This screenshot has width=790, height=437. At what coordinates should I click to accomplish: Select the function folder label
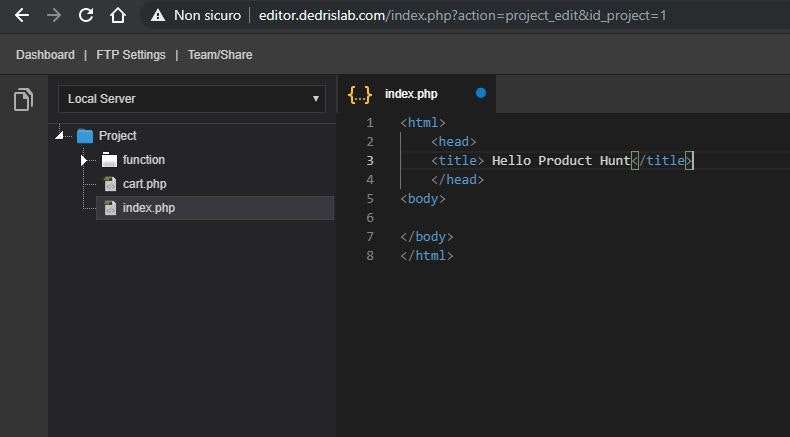click(144, 160)
